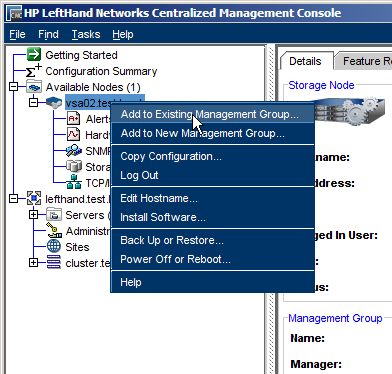392x374 pixels.
Task: Expand the cluster branch
Action: coord(33,263)
